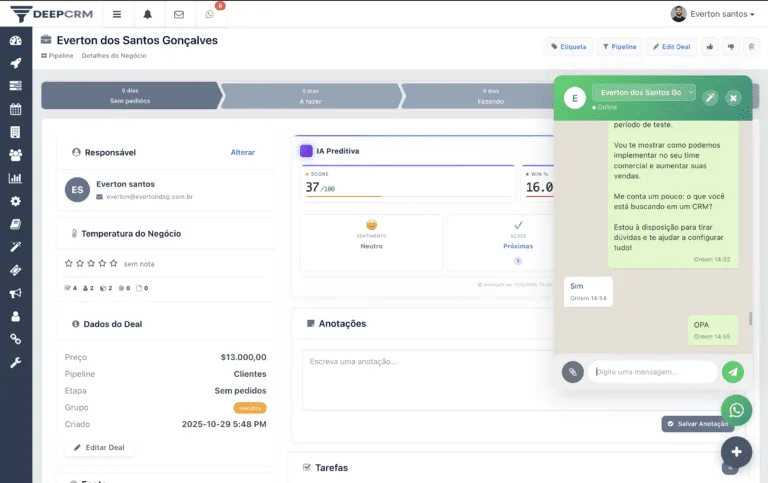Open the users group sidebar icon
Viewport: 768px width, 483px height.
click(16, 155)
